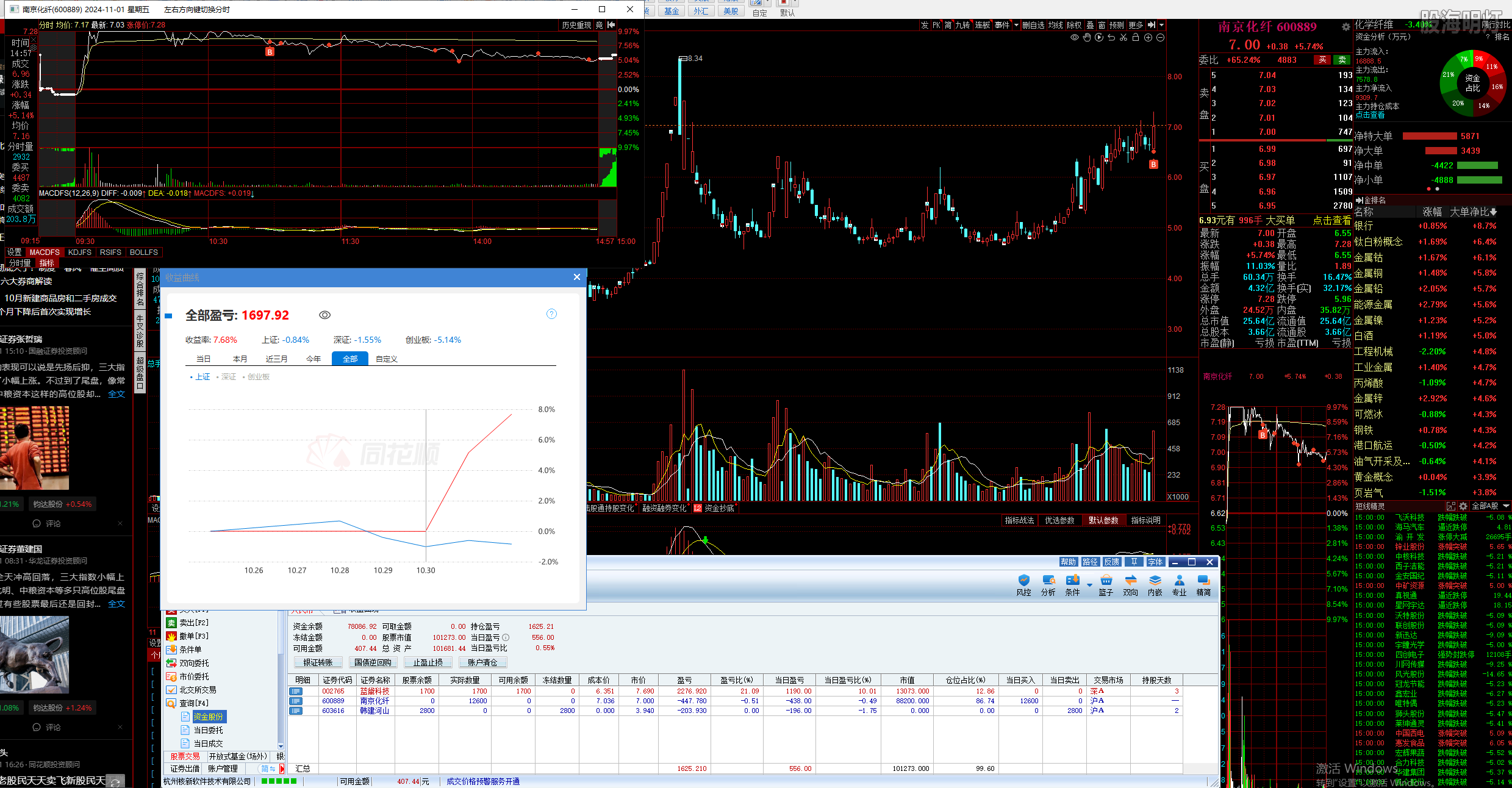Image resolution: width=1512 pixels, height=788 pixels.
Task: Click 字体 font button in trading window
Action: point(1155,562)
